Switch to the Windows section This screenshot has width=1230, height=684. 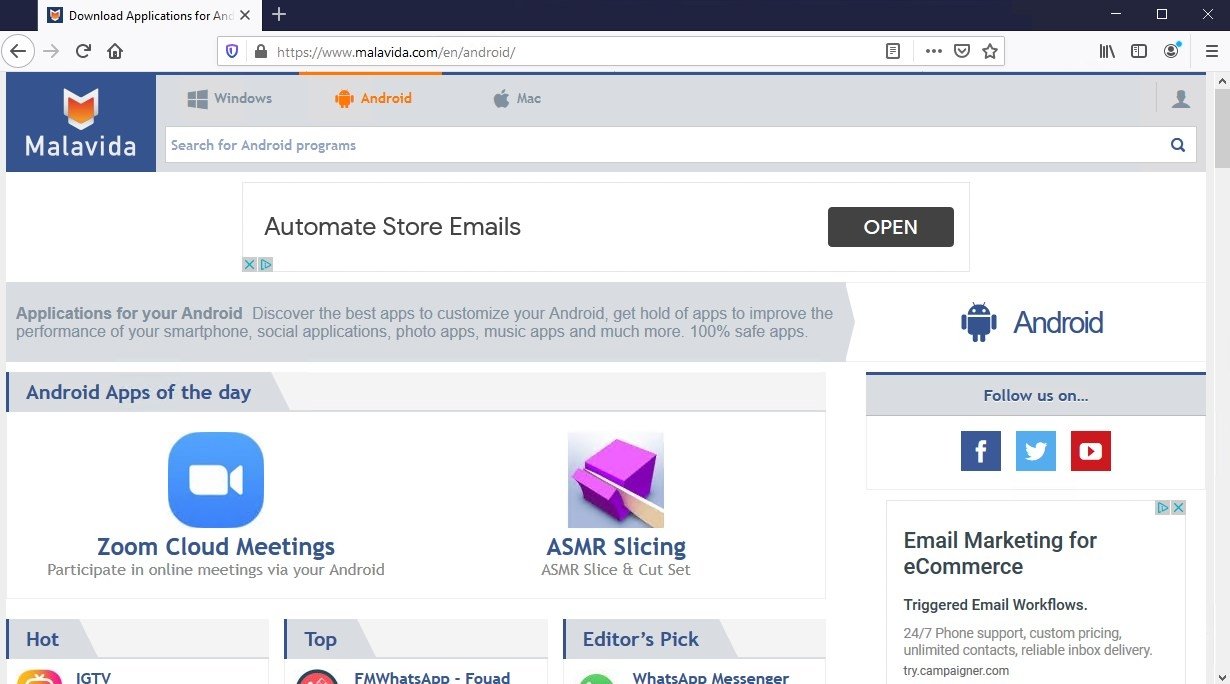230,98
